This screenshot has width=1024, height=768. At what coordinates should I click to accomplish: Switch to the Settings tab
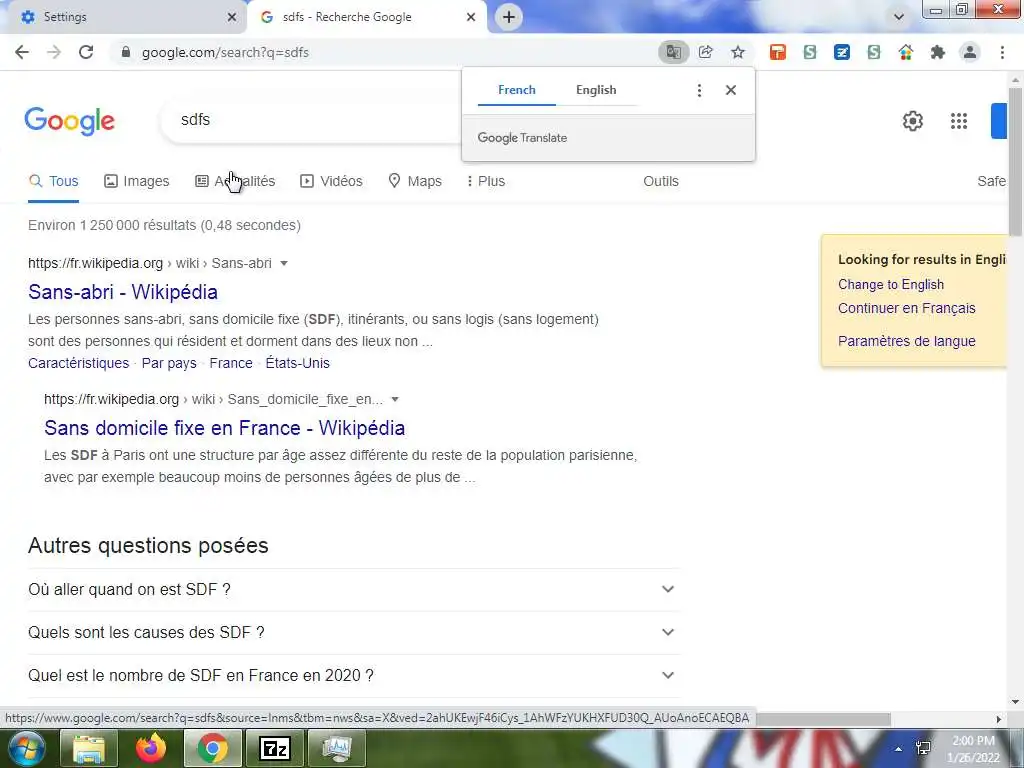click(x=123, y=17)
